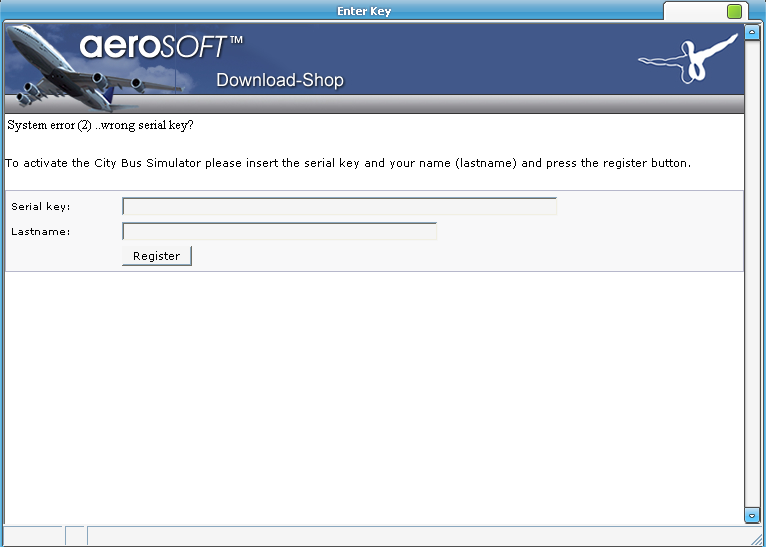Click the green window button in title bar
Screen dimensions: 766x547
point(734,11)
